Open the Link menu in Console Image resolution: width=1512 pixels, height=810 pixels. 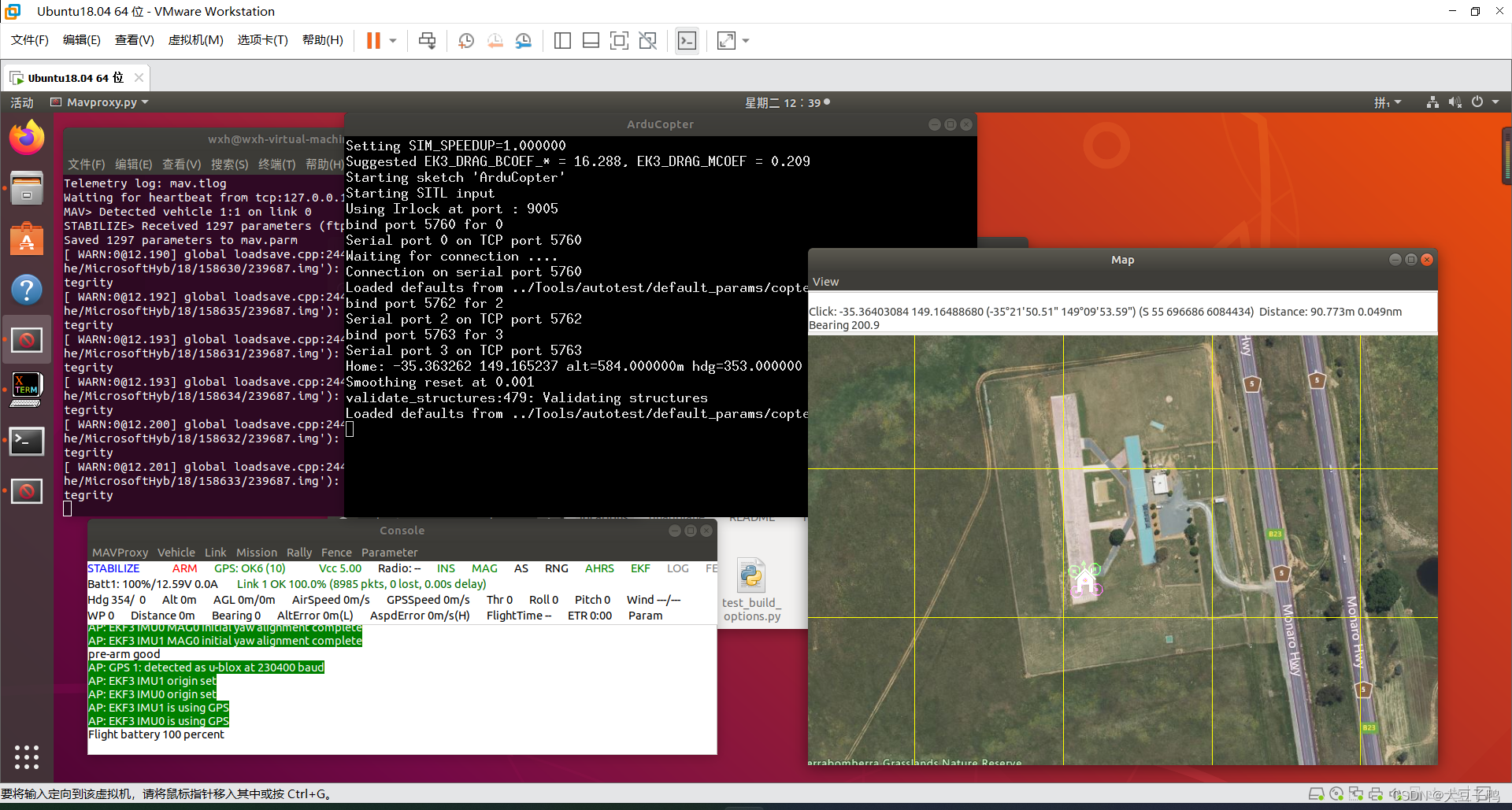216,553
